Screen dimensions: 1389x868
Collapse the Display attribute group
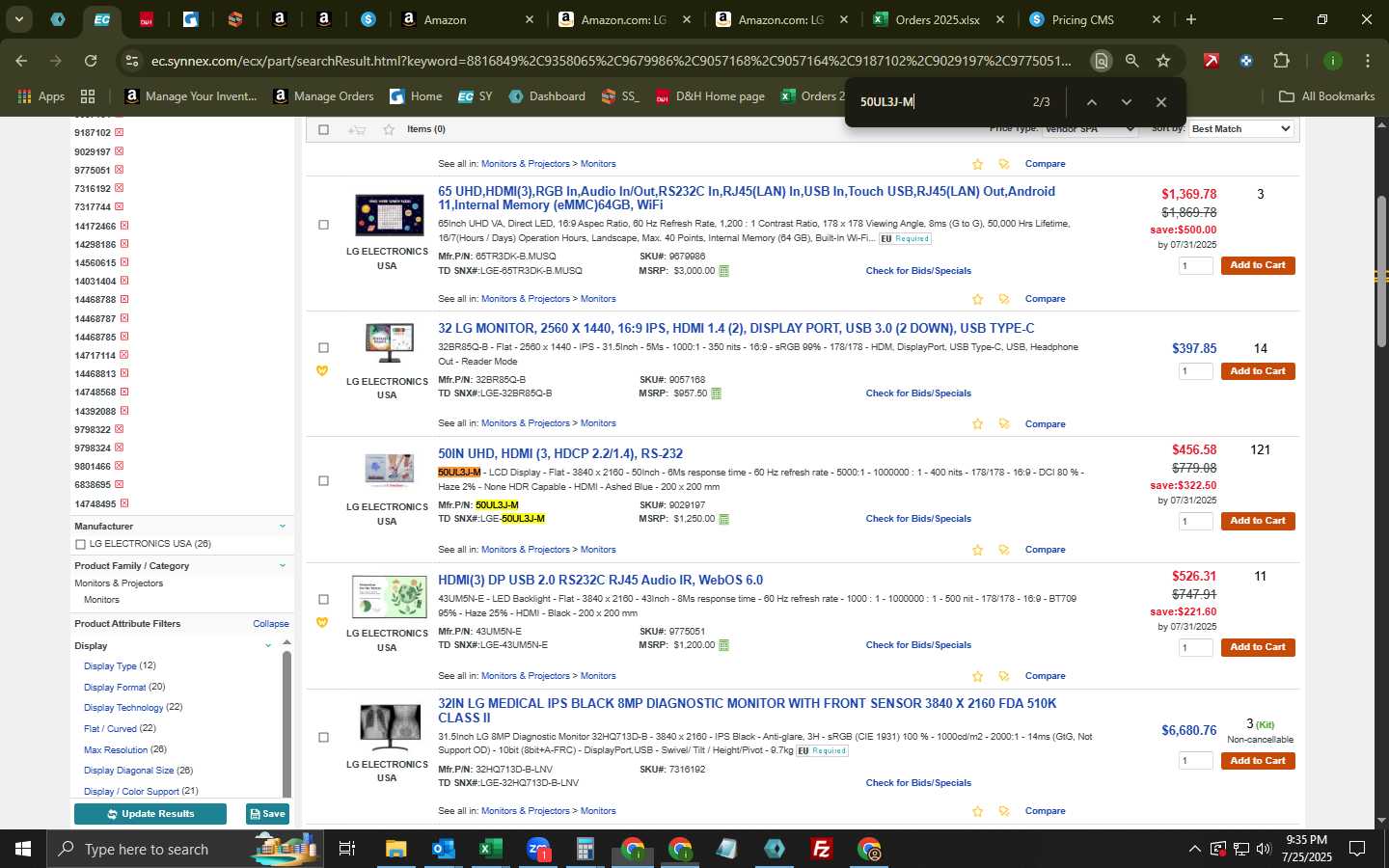click(268, 646)
